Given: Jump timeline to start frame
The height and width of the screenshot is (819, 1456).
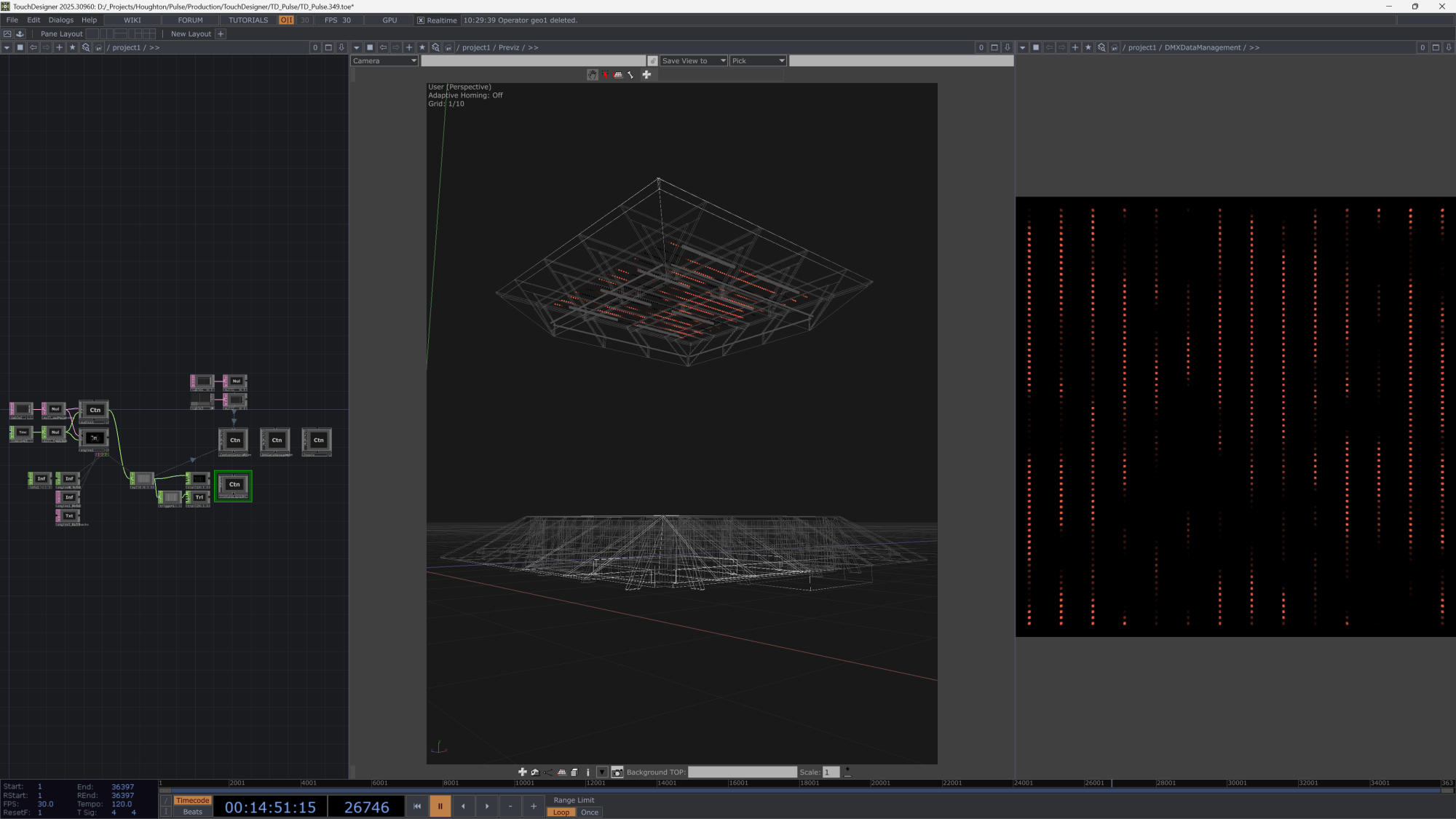Looking at the screenshot, I should (416, 806).
